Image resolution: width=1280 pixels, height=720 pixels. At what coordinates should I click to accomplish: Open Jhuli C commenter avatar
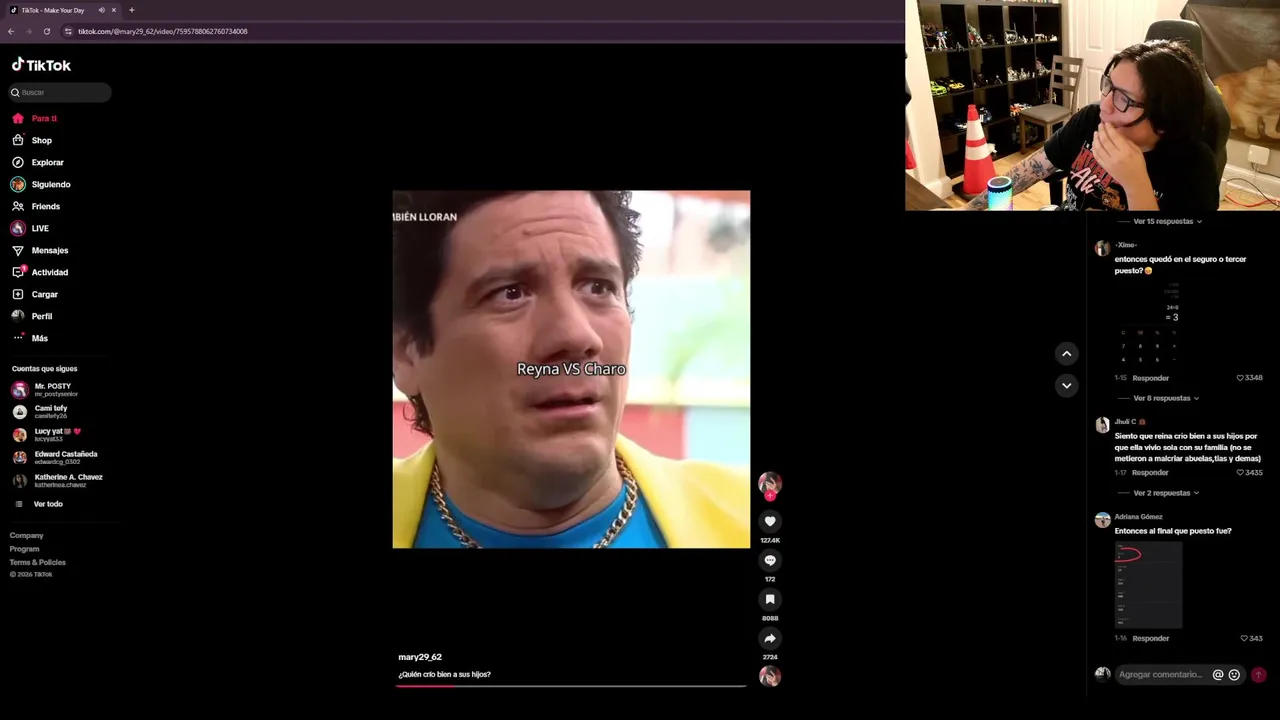[1102, 425]
